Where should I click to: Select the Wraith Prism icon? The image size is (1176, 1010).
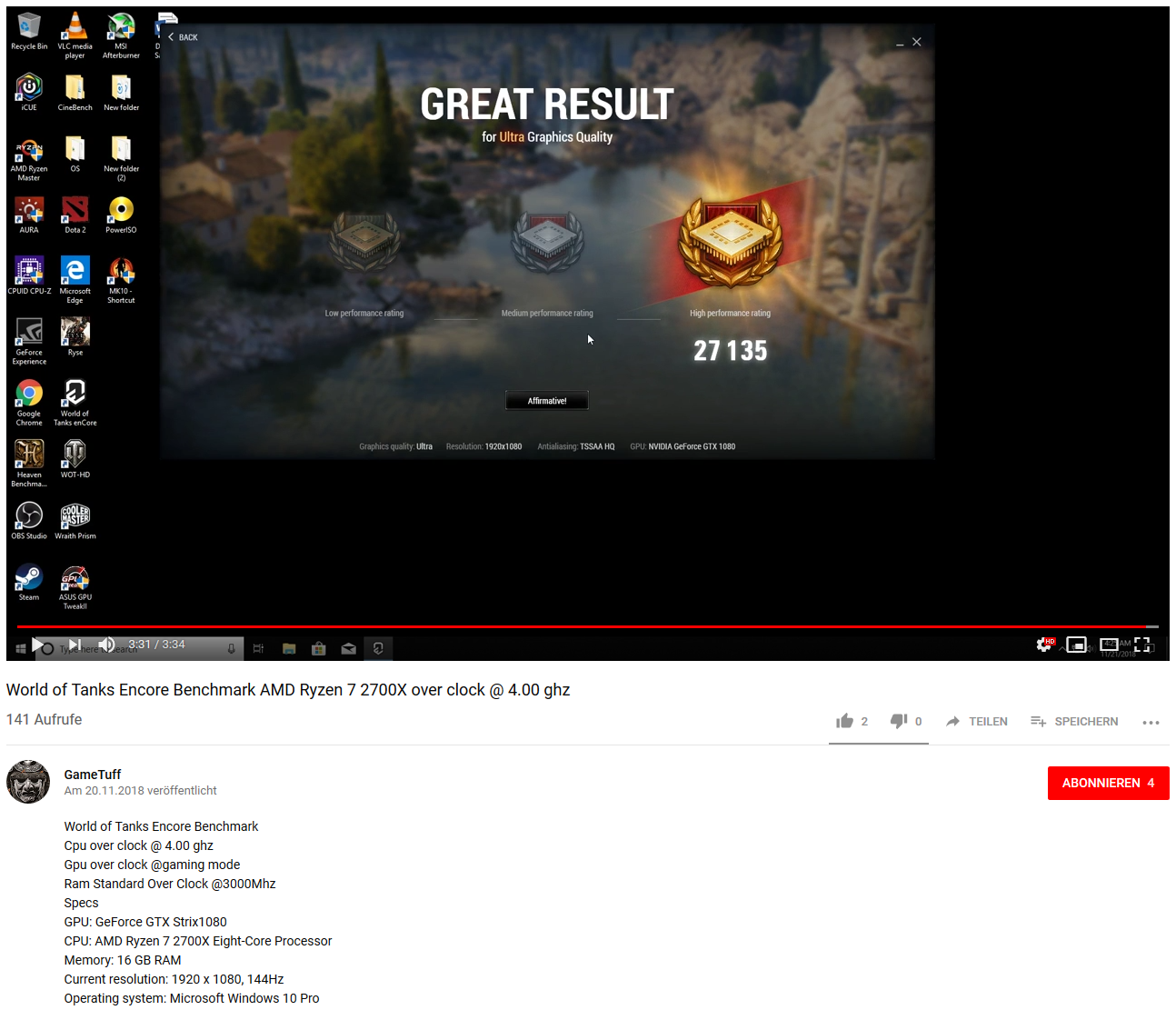click(75, 521)
